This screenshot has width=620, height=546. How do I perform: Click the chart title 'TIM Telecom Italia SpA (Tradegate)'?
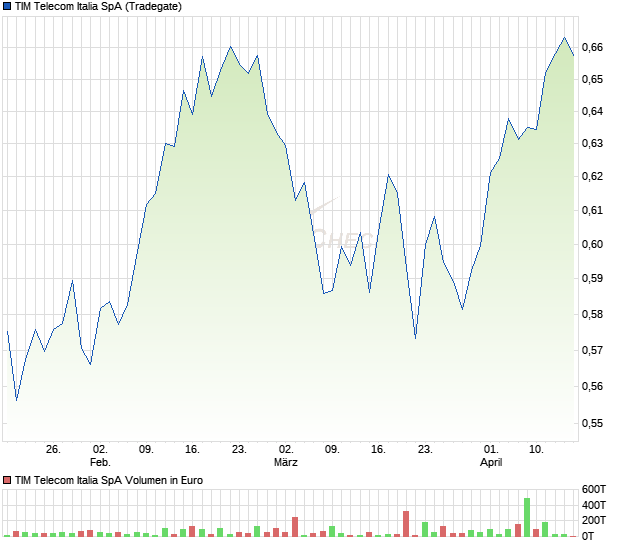(98, 6)
